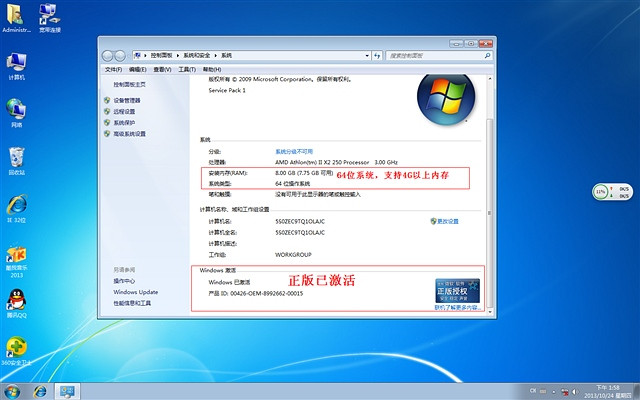Open the 帮助(H) menu

[212, 69]
